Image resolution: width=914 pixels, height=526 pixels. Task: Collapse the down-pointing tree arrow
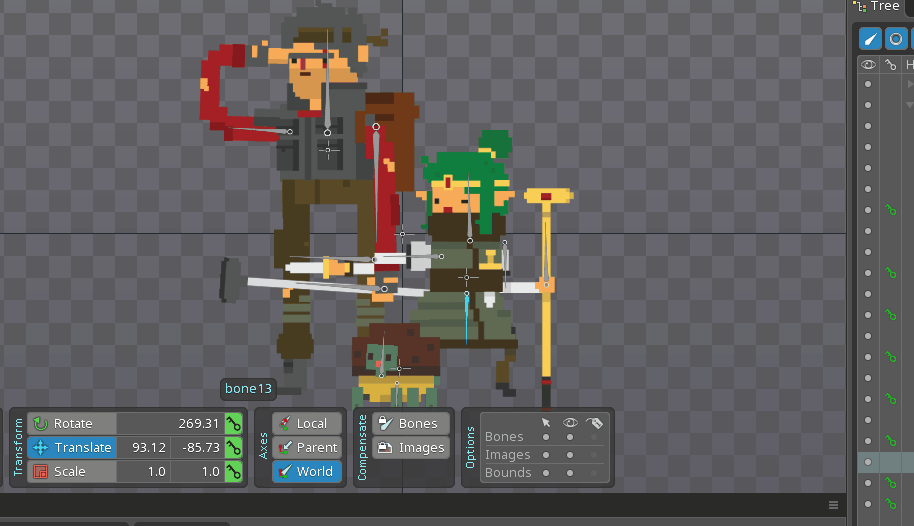[910, 105]
